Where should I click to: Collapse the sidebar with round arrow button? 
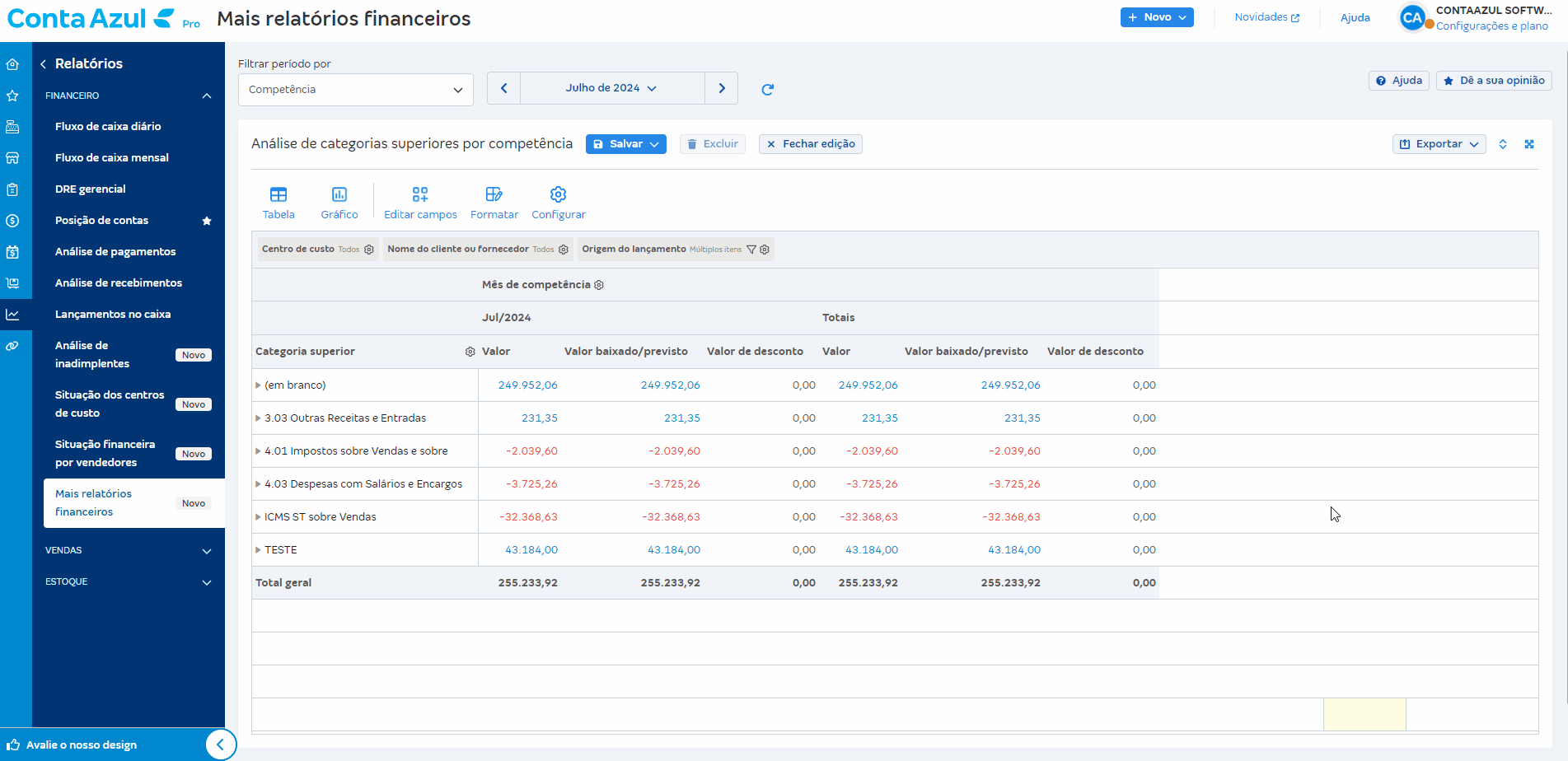click(220, 745)
